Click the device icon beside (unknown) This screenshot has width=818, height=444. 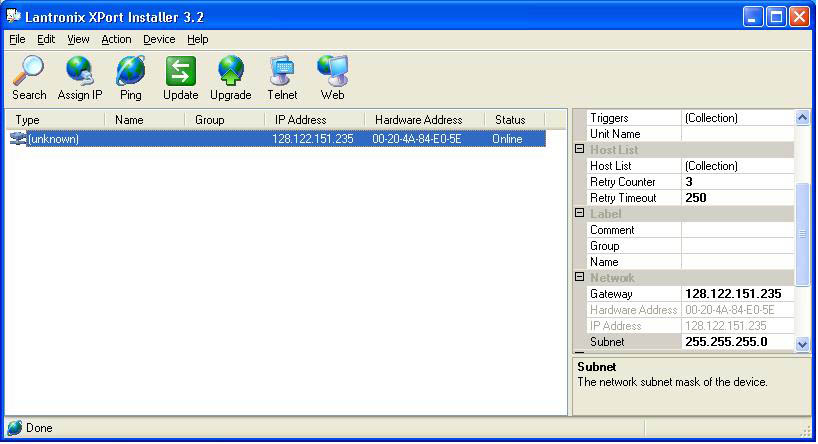[18, 139]
